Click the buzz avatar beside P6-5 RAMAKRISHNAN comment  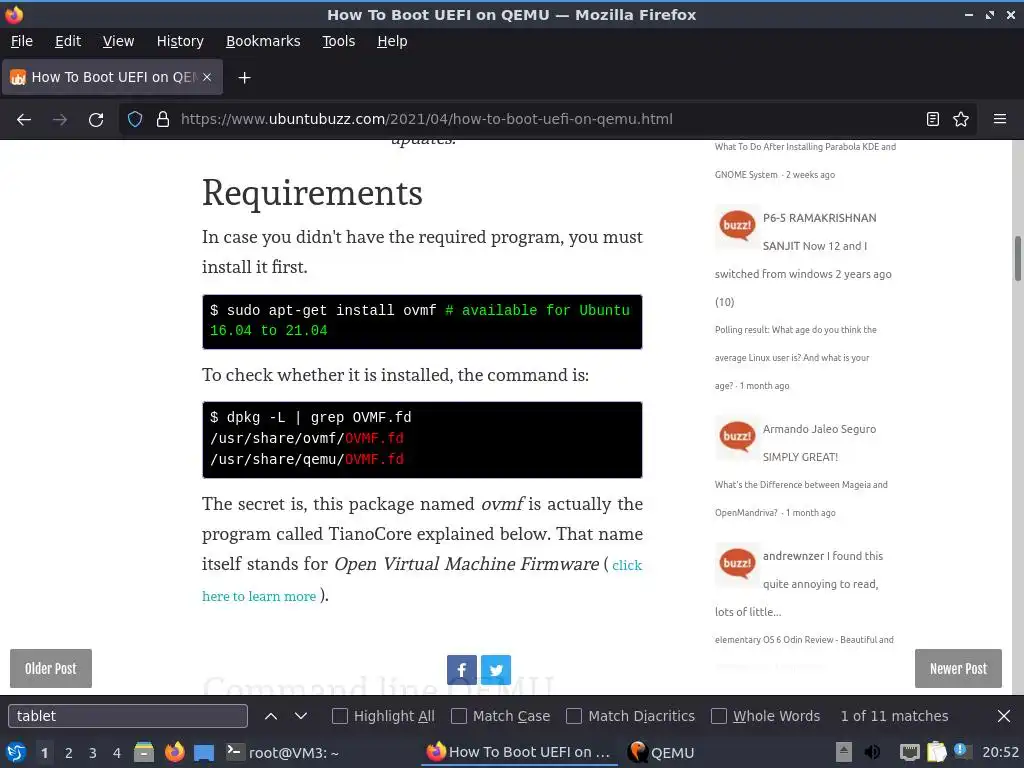tap(737, 226)
